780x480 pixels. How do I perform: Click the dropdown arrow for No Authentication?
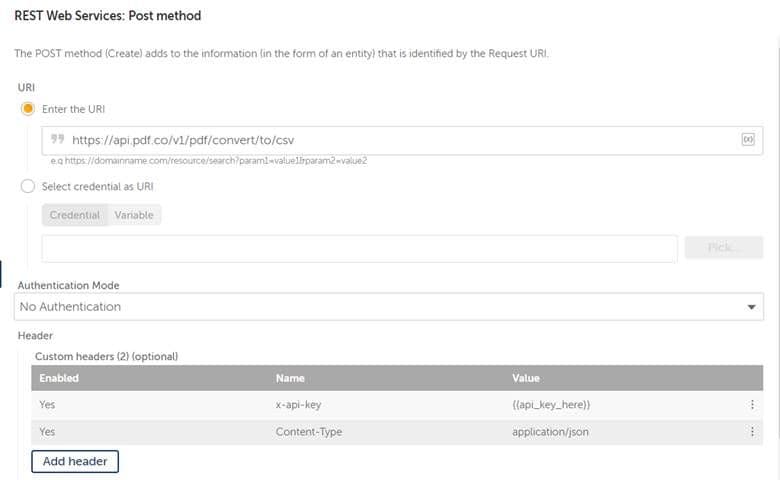point(753,307)
